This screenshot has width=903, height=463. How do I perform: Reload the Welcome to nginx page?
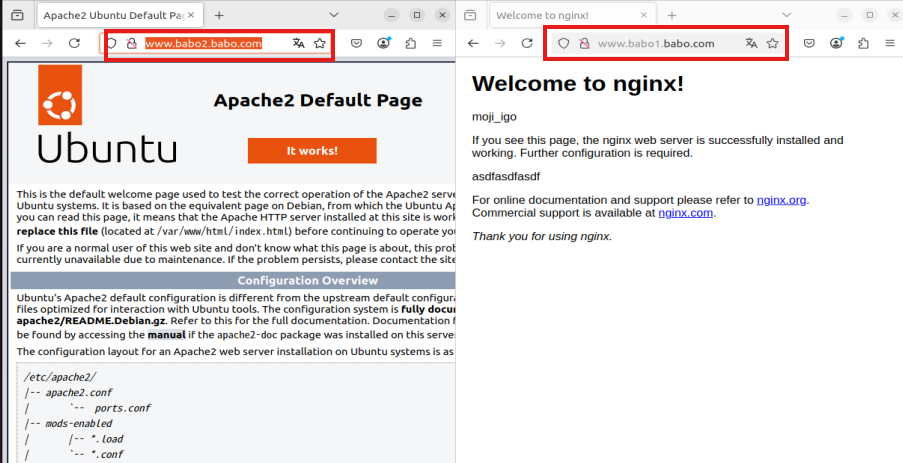point(527,44)
